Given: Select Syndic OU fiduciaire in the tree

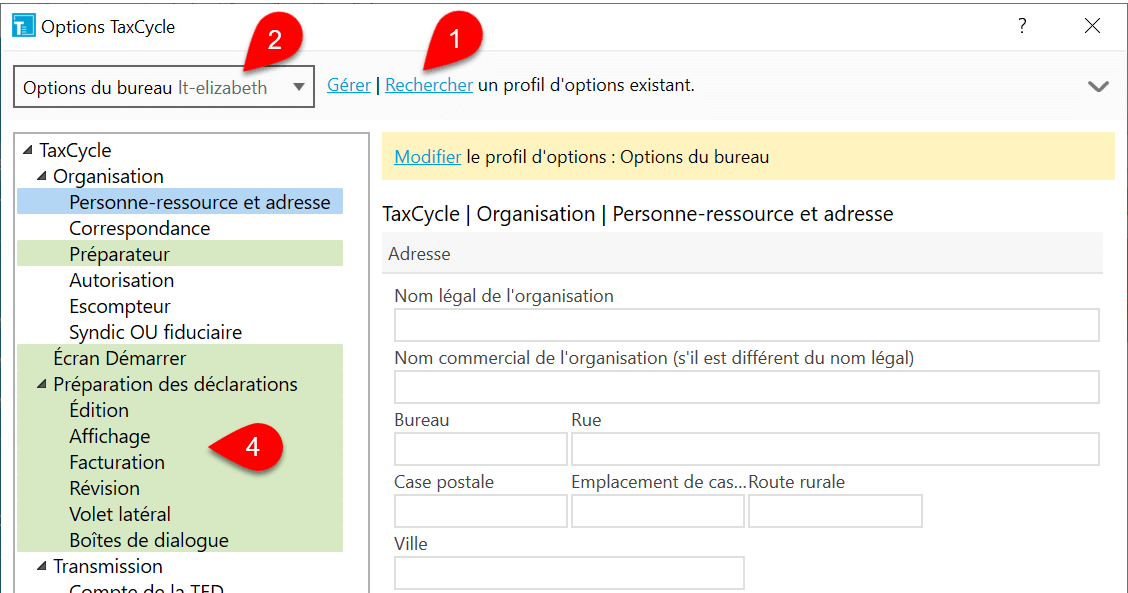Looking at the screenshot, I should tap(155, 332).
